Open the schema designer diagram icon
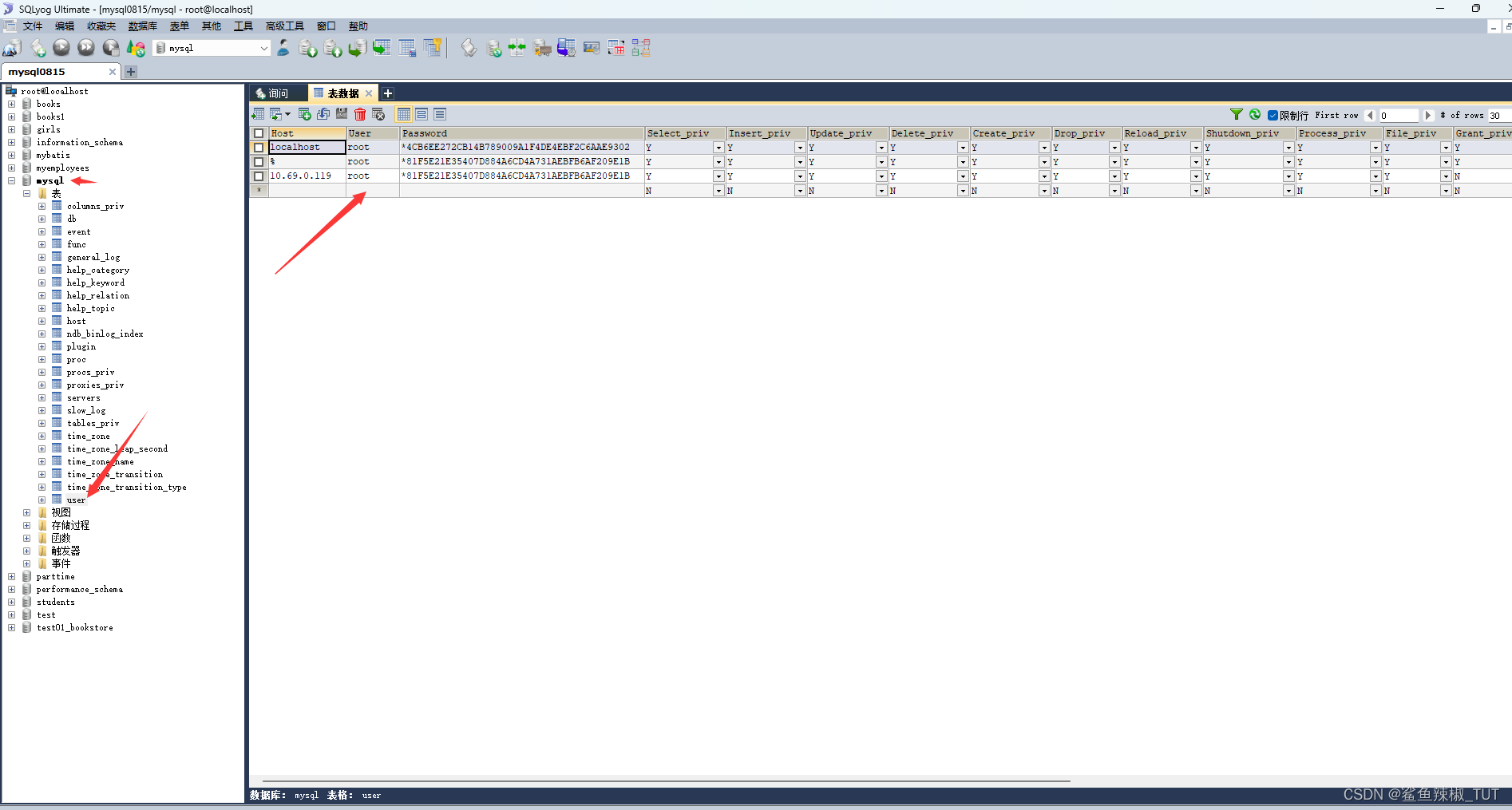Image resolution: width=1512 pixels, height=810 pixels. pos(641,48)
